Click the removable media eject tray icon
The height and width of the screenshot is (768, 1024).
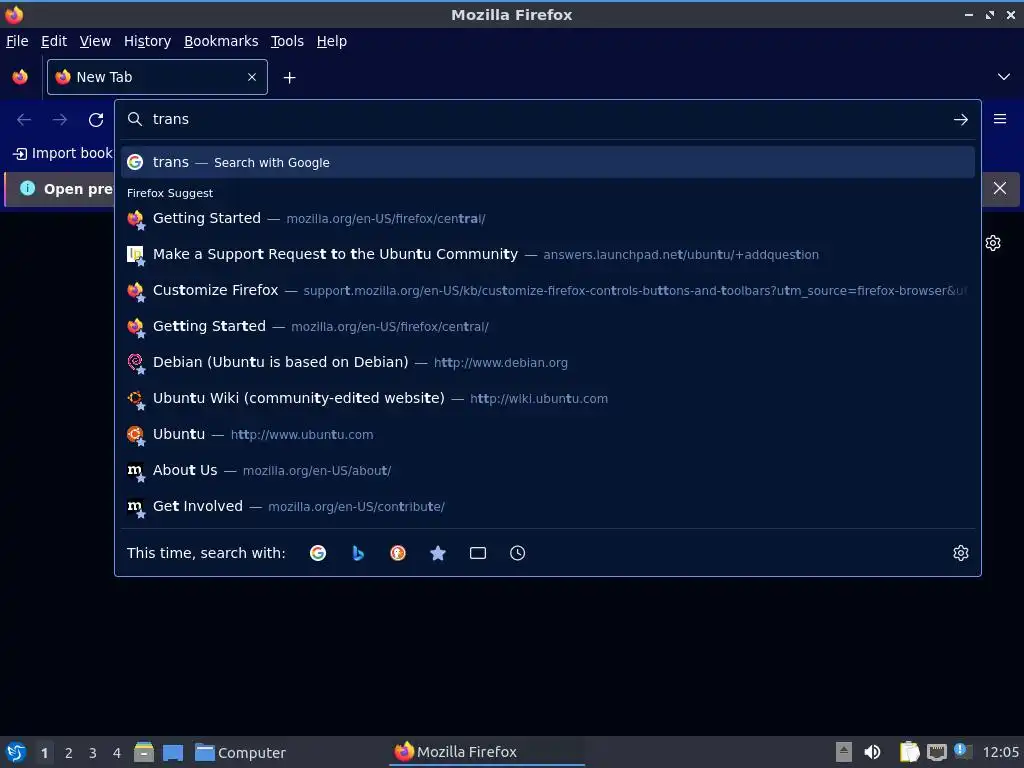click(844, 752)
